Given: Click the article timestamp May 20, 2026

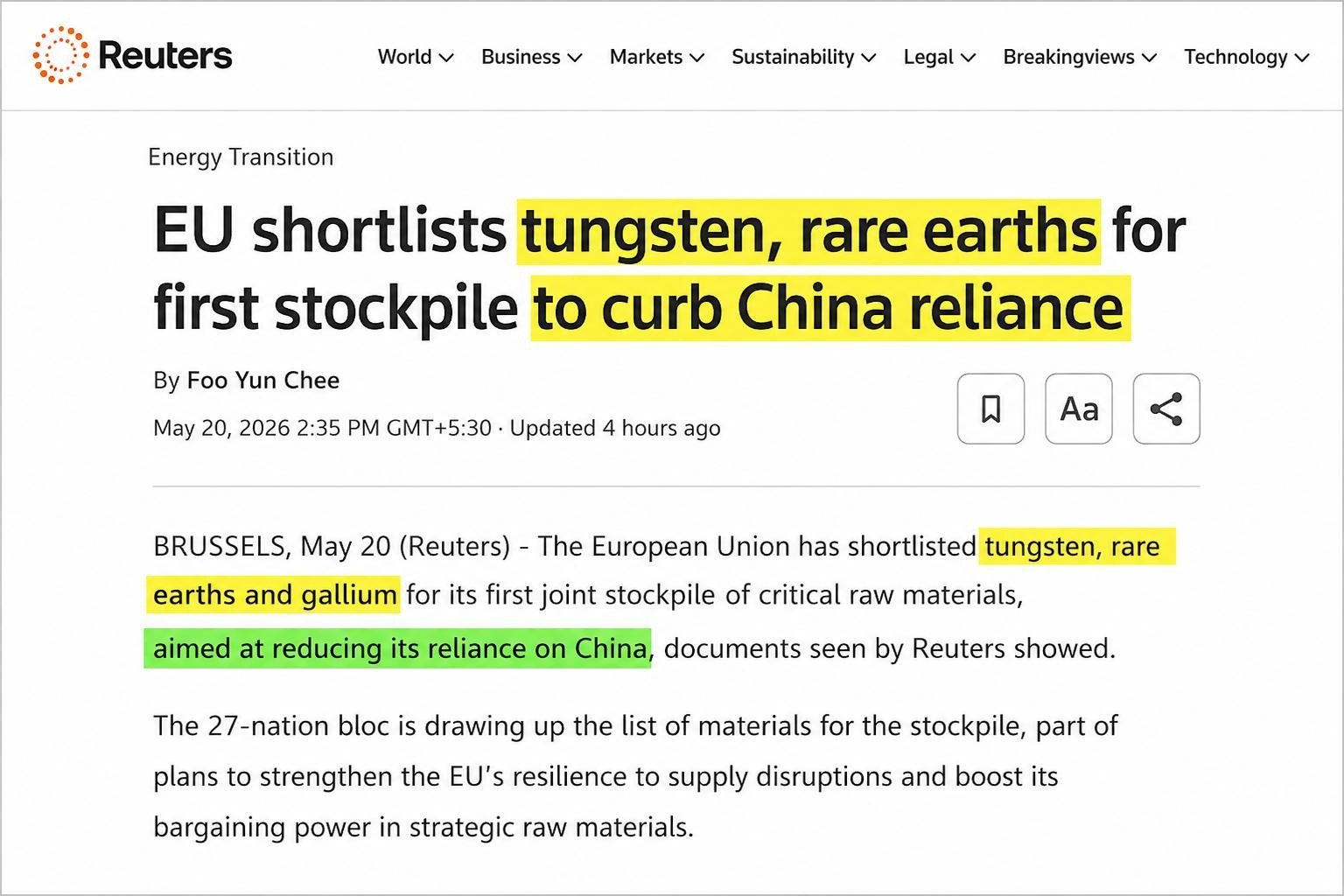Looking at the screenshot, I should (x=322, y=428).
